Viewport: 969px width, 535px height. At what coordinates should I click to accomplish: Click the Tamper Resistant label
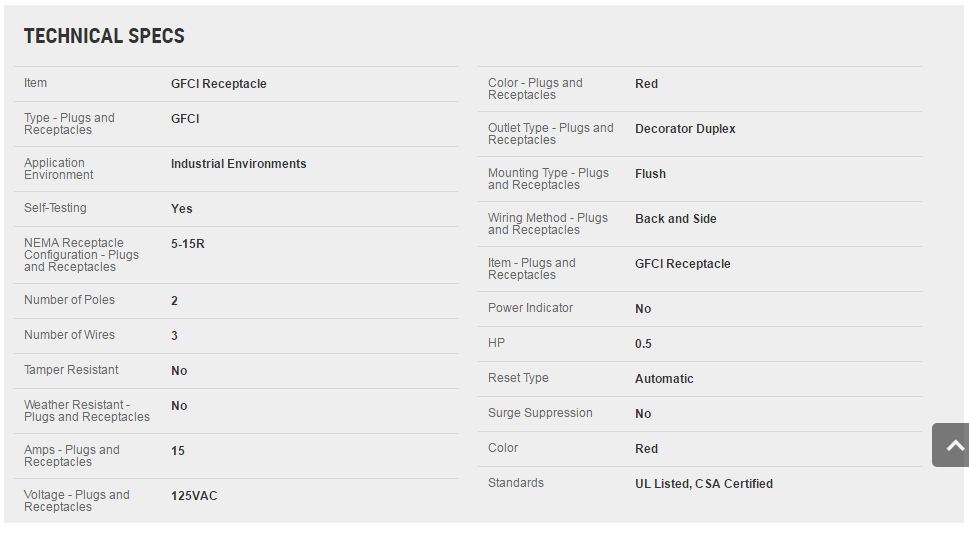[x=71, y=369]
